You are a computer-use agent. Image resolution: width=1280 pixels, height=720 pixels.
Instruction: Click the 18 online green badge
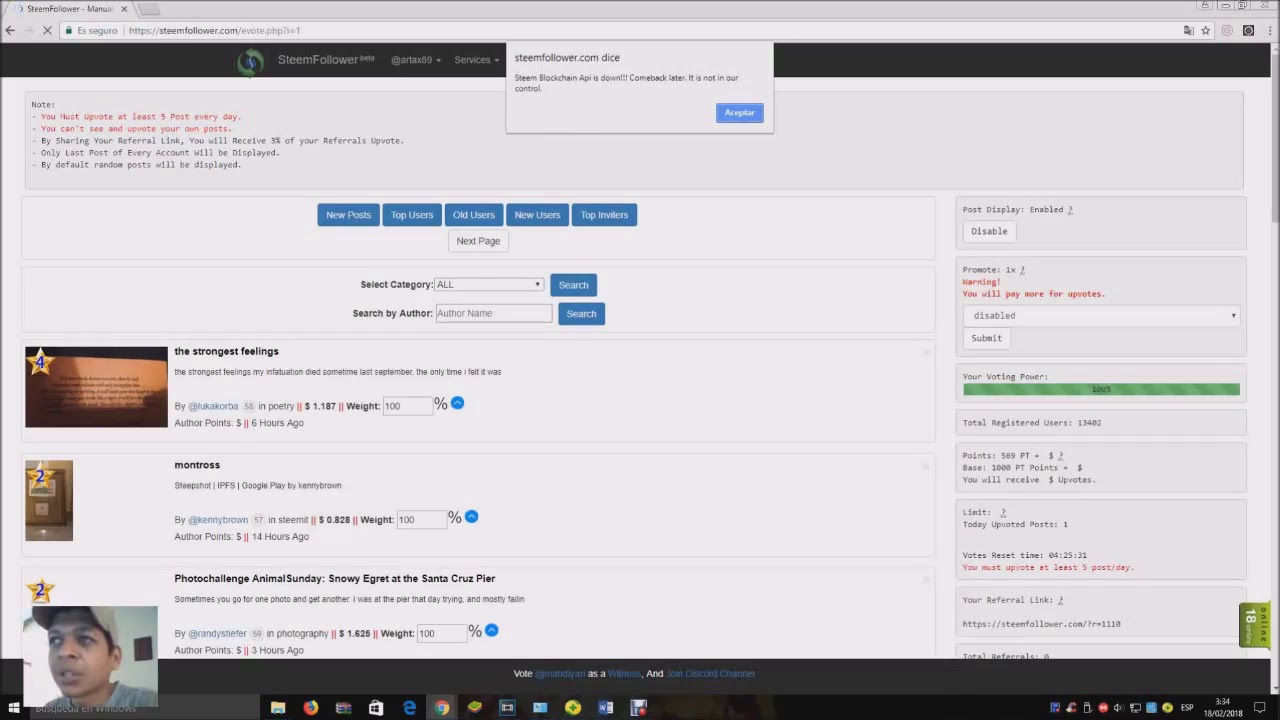[1254, 626]
